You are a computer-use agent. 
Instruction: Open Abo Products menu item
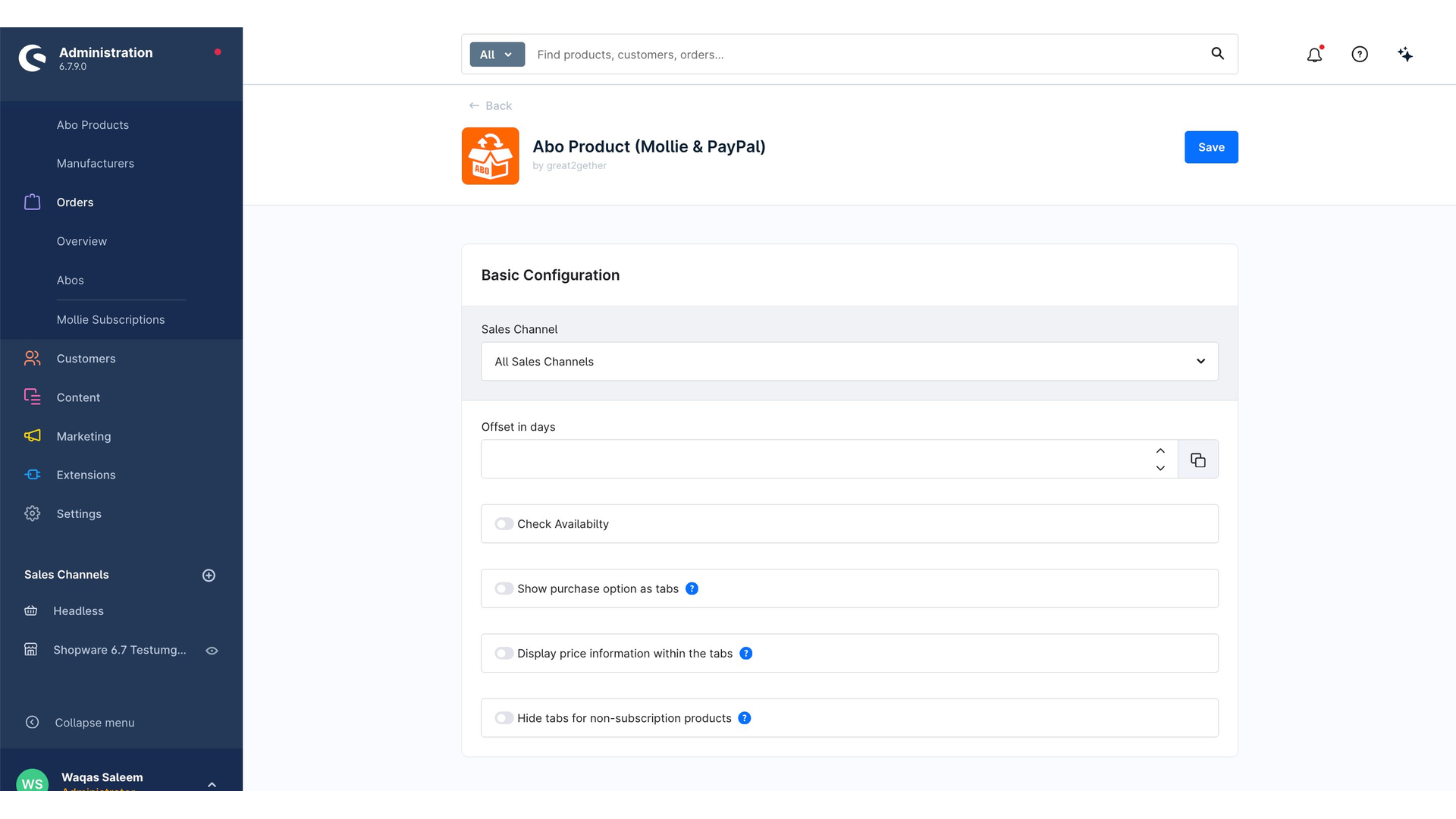(x=93, y=125)
